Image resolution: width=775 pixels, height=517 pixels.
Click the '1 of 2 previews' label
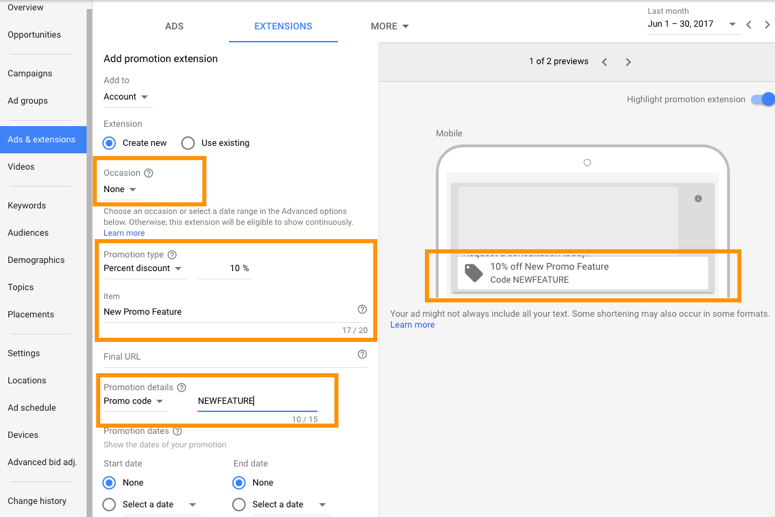pyautogui.click(x=559, y=61)
